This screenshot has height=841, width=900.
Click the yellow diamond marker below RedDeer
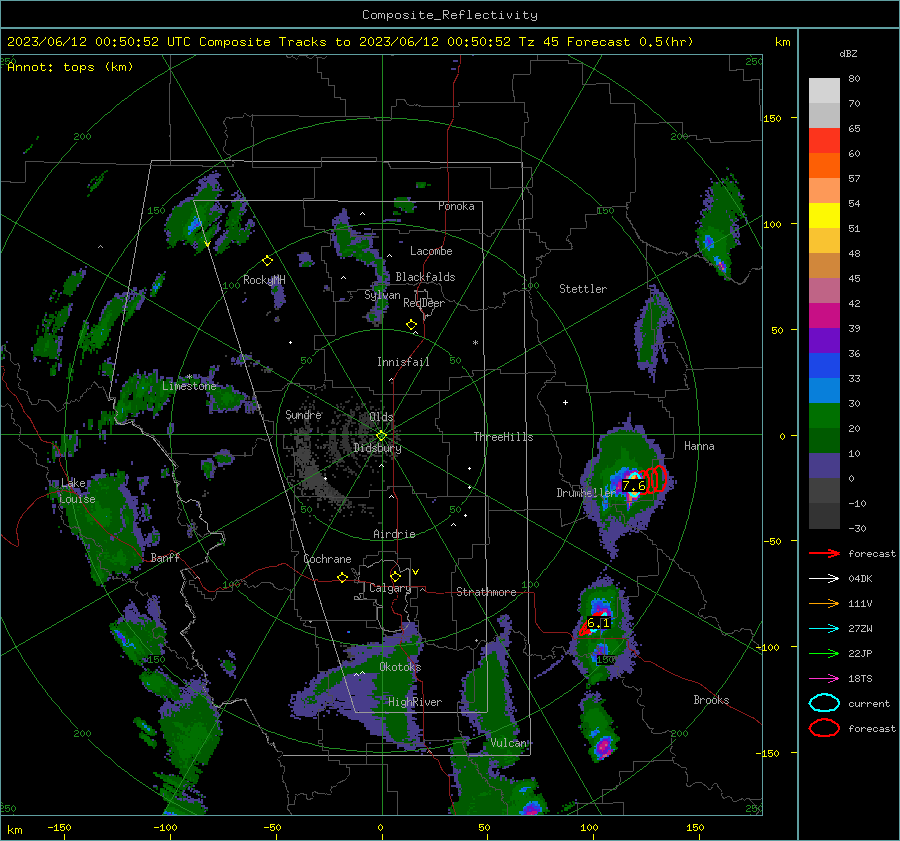(x=411, y=325)
